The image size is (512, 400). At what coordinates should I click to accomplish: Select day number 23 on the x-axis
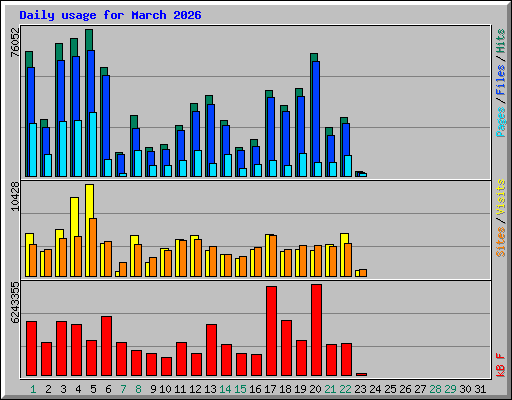(360, 389)
